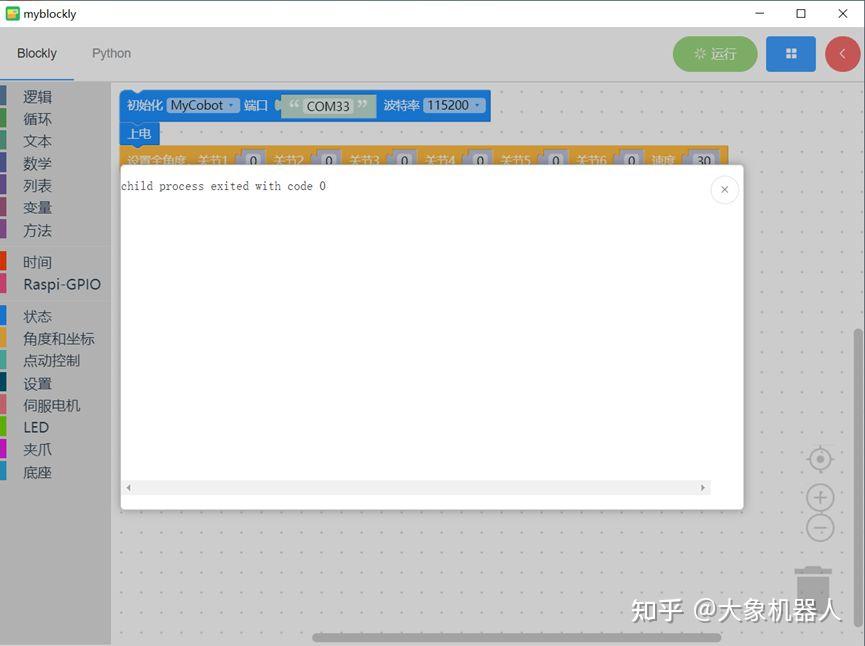Select the 逻辑 (Logic) category

pyautogui.click(x=36, y=96)
